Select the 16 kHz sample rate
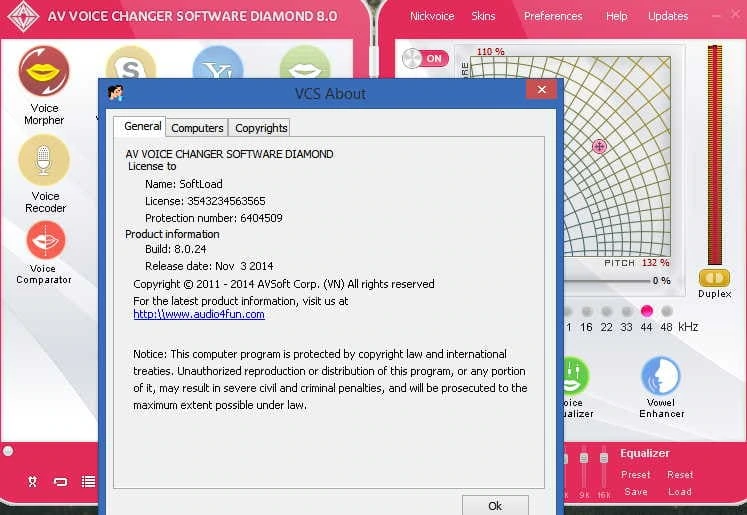This screenshot has height=515, width=747. (x=586, y=312)
